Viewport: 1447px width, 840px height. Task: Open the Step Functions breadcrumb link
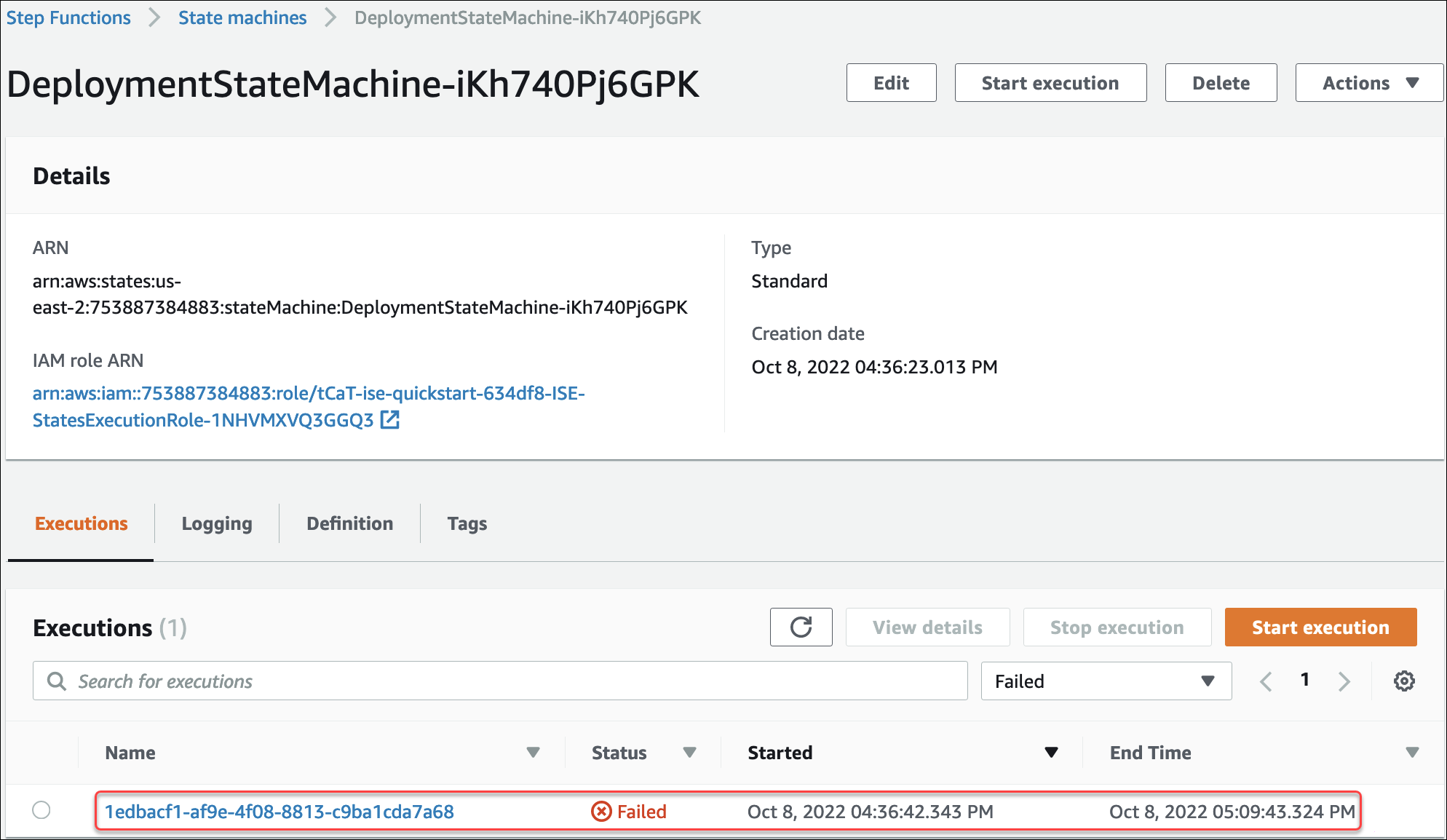pos(68,17)
